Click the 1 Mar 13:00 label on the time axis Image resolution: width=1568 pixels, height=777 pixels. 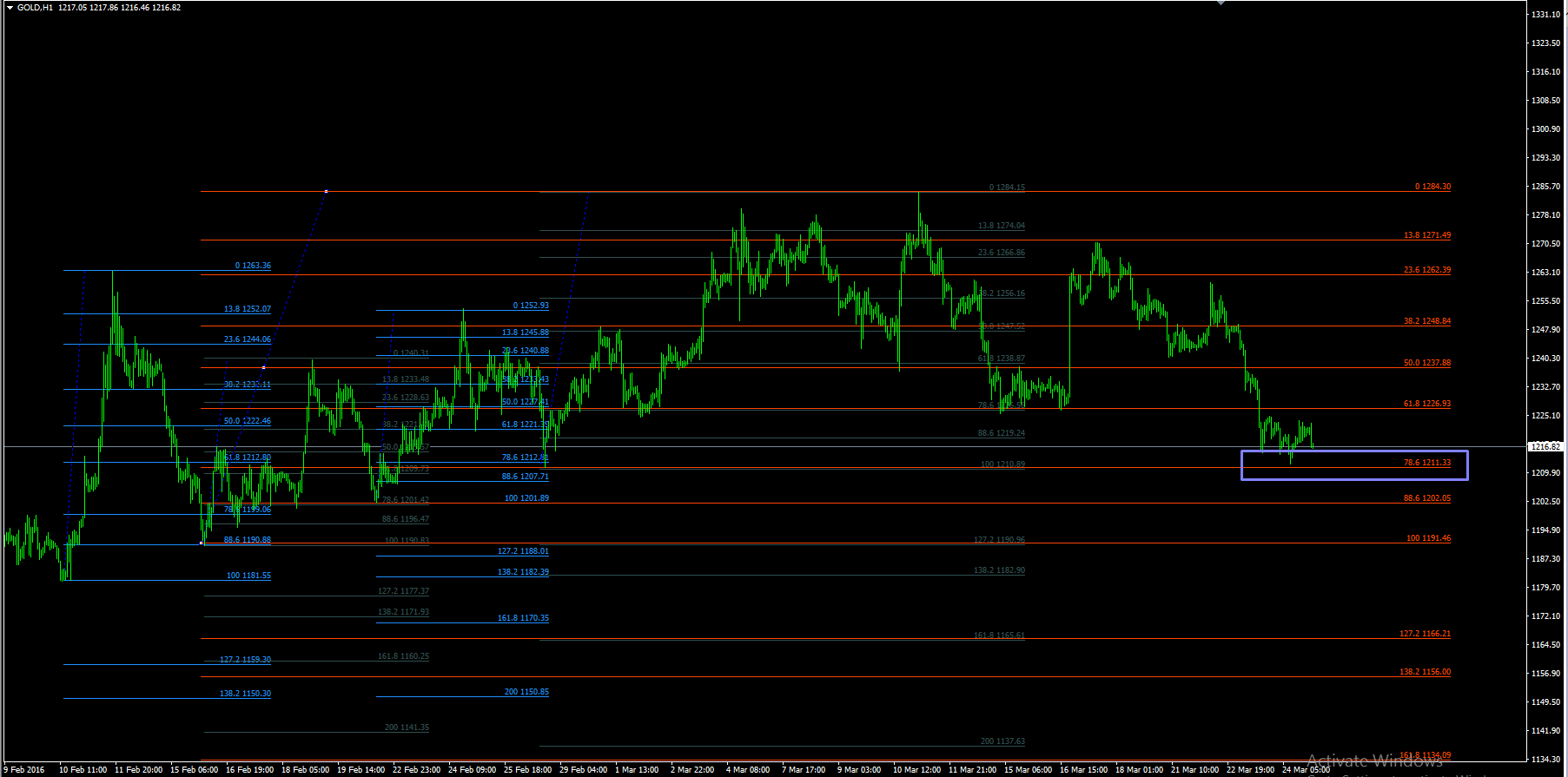point(637,770)
